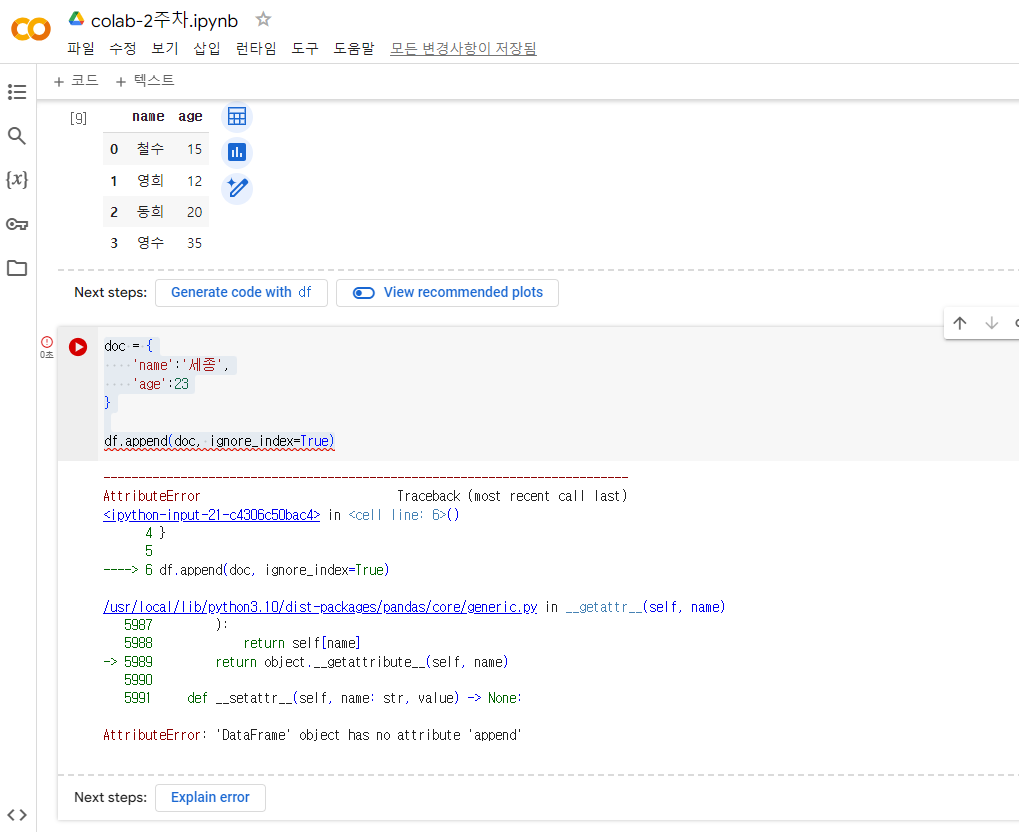Open the 런타임 menu
This screenshot has height=832, width=1019.
pyautogui.click(x=256, y=48)
